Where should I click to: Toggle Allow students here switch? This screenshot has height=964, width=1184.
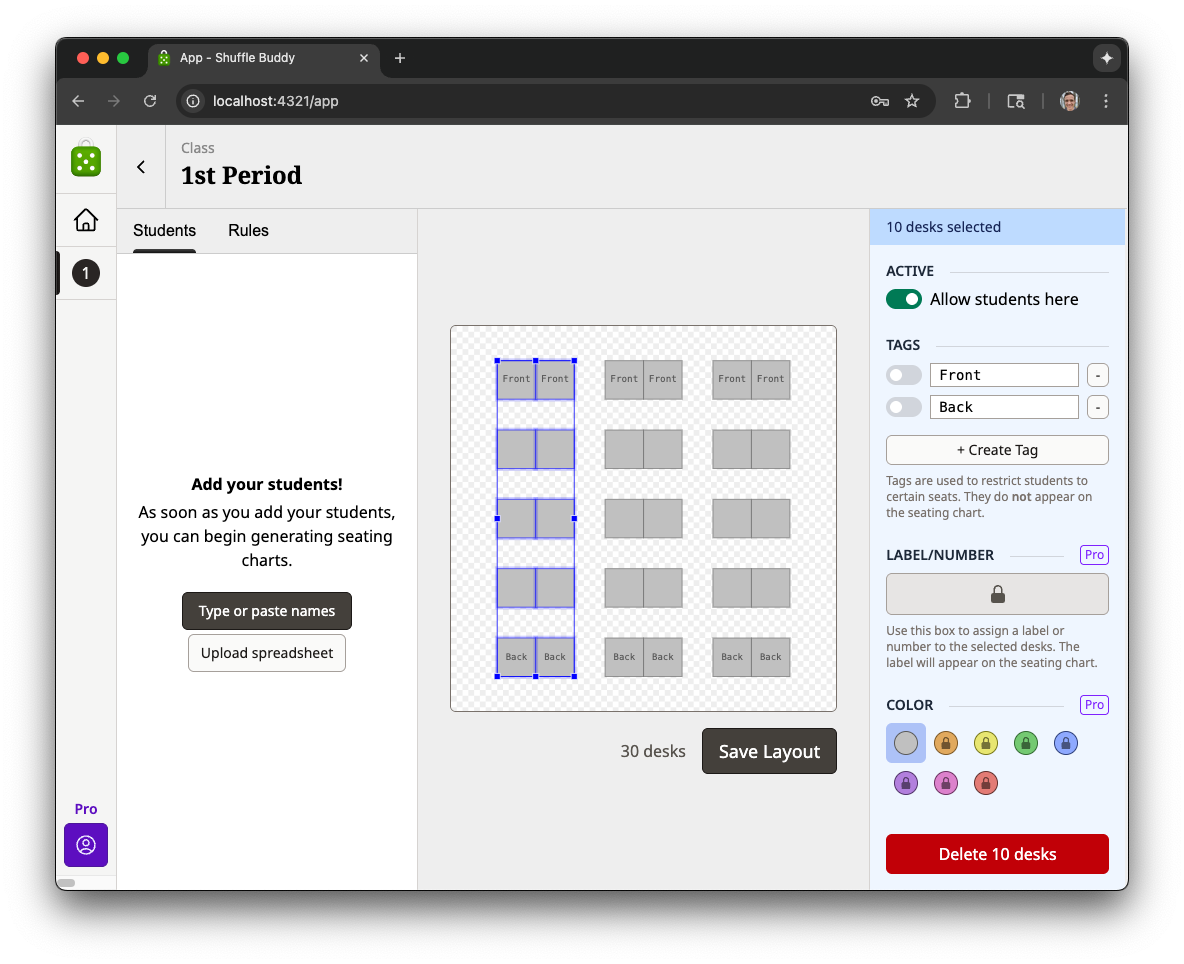[x=904, y=300]
